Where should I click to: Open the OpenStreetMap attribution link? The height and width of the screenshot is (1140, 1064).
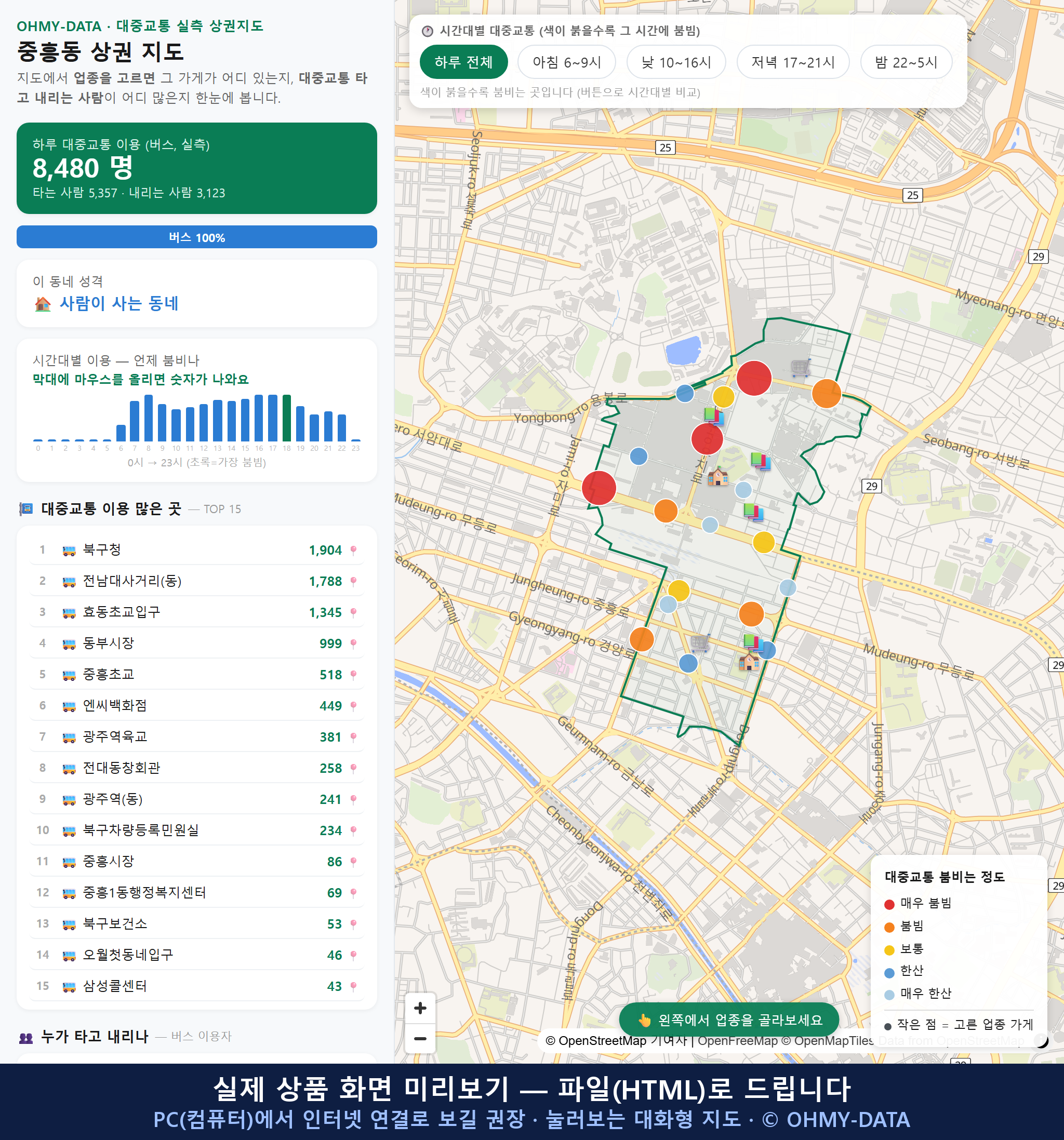click(595, 1041)
